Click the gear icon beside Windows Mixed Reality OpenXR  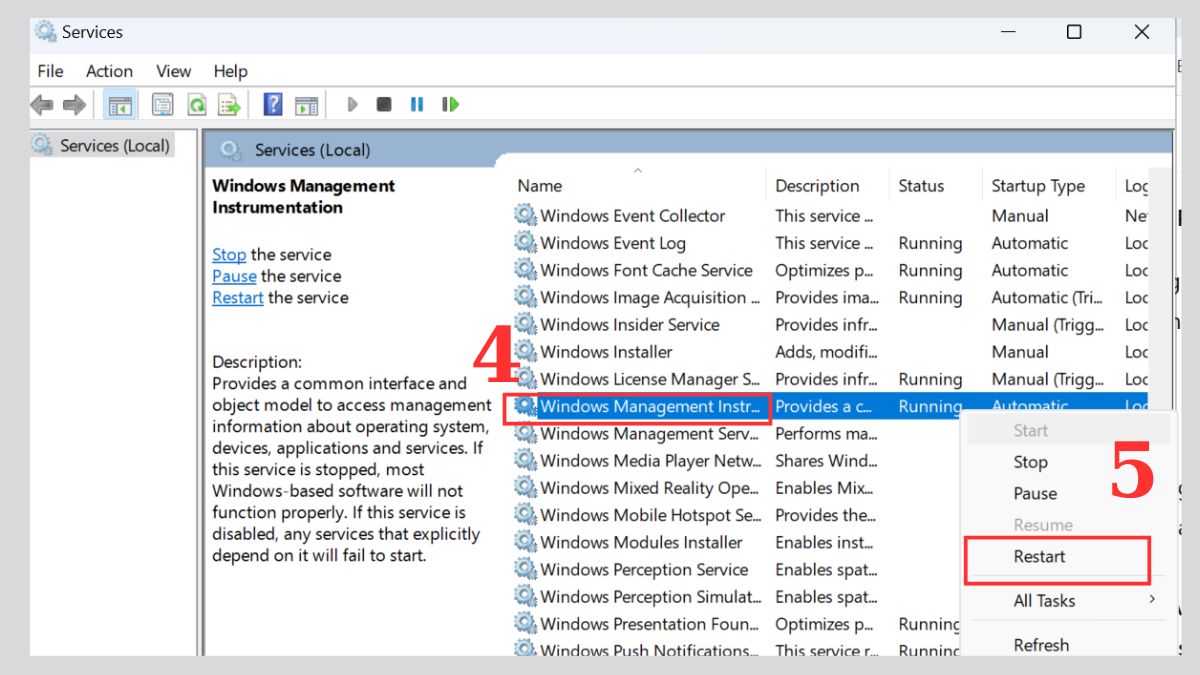tap(525, 488)
